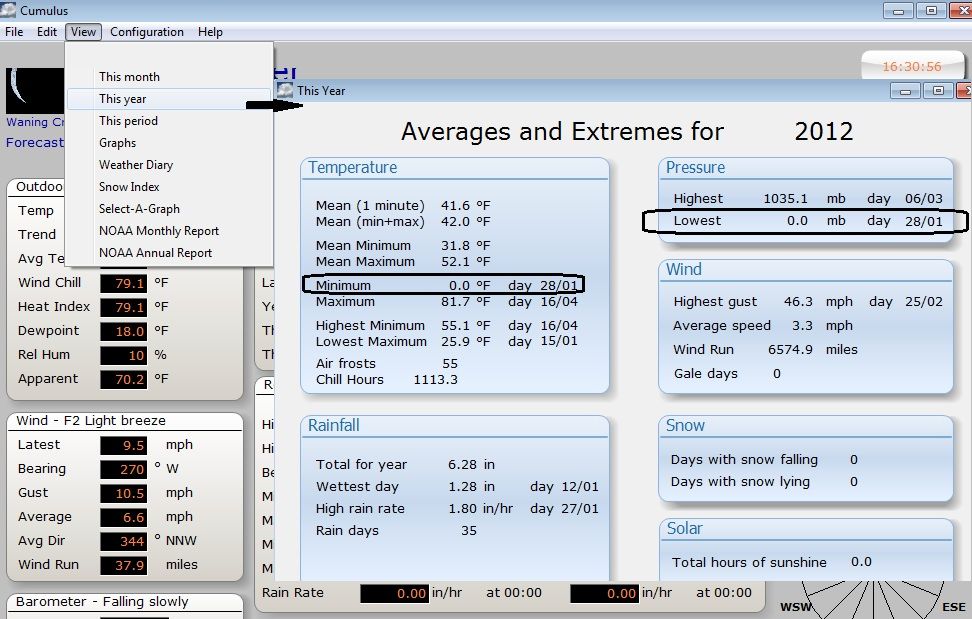Minimize the This Year window

point(908,90)
